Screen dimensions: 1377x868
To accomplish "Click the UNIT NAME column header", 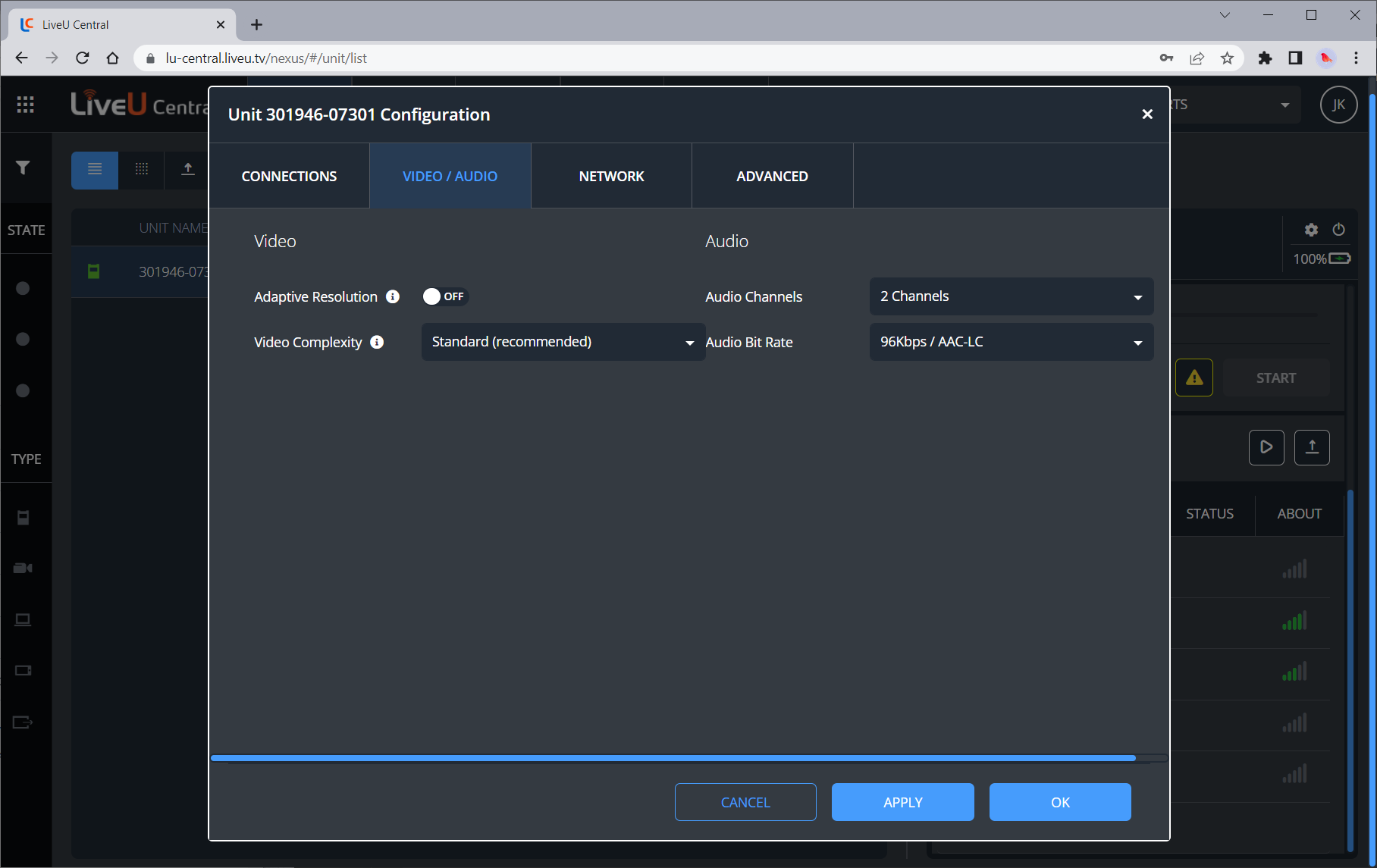I will pyautogui.click(x=173, y=227).
